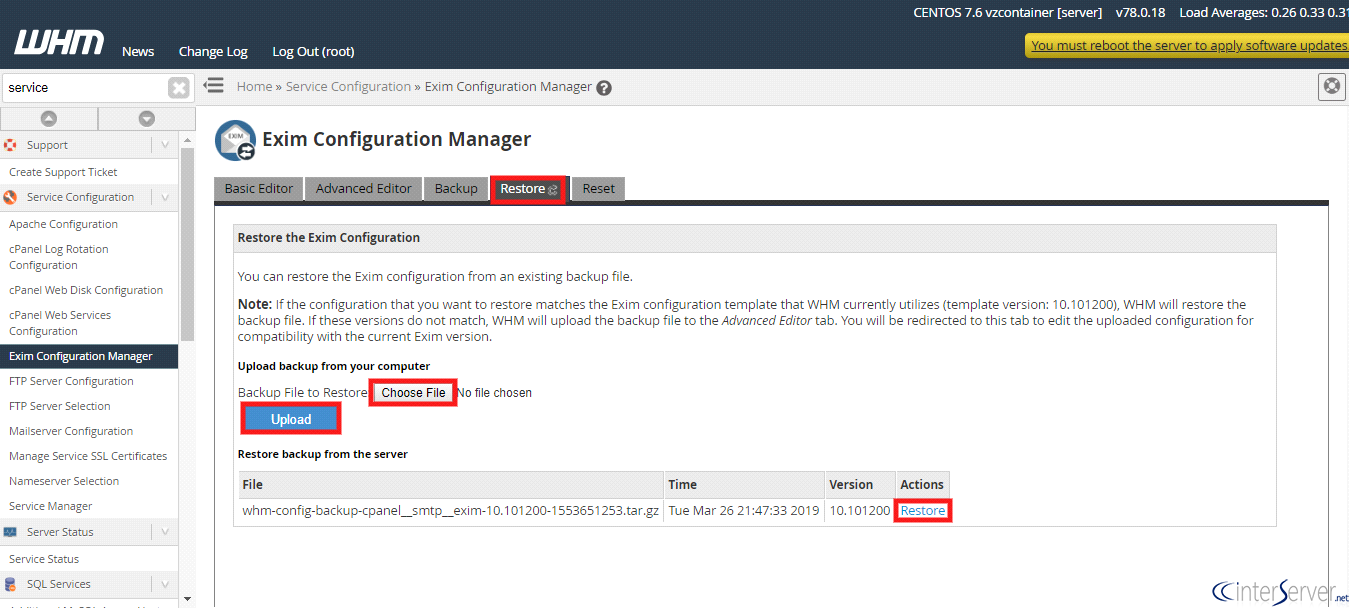The height and width of the screenshot is (608, 1349).
Task: Click the close circle icon at top right
Action: pyautogui.click(x=1331, y=87)
